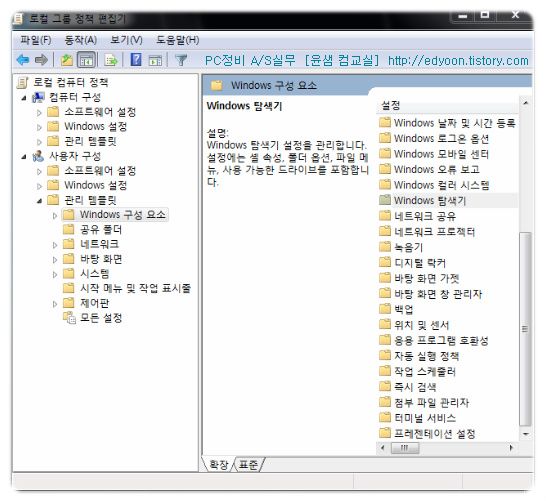Screen dimensions: 546x503
Task: Click the up one level folder icon
Action: (x=67, y=60)
